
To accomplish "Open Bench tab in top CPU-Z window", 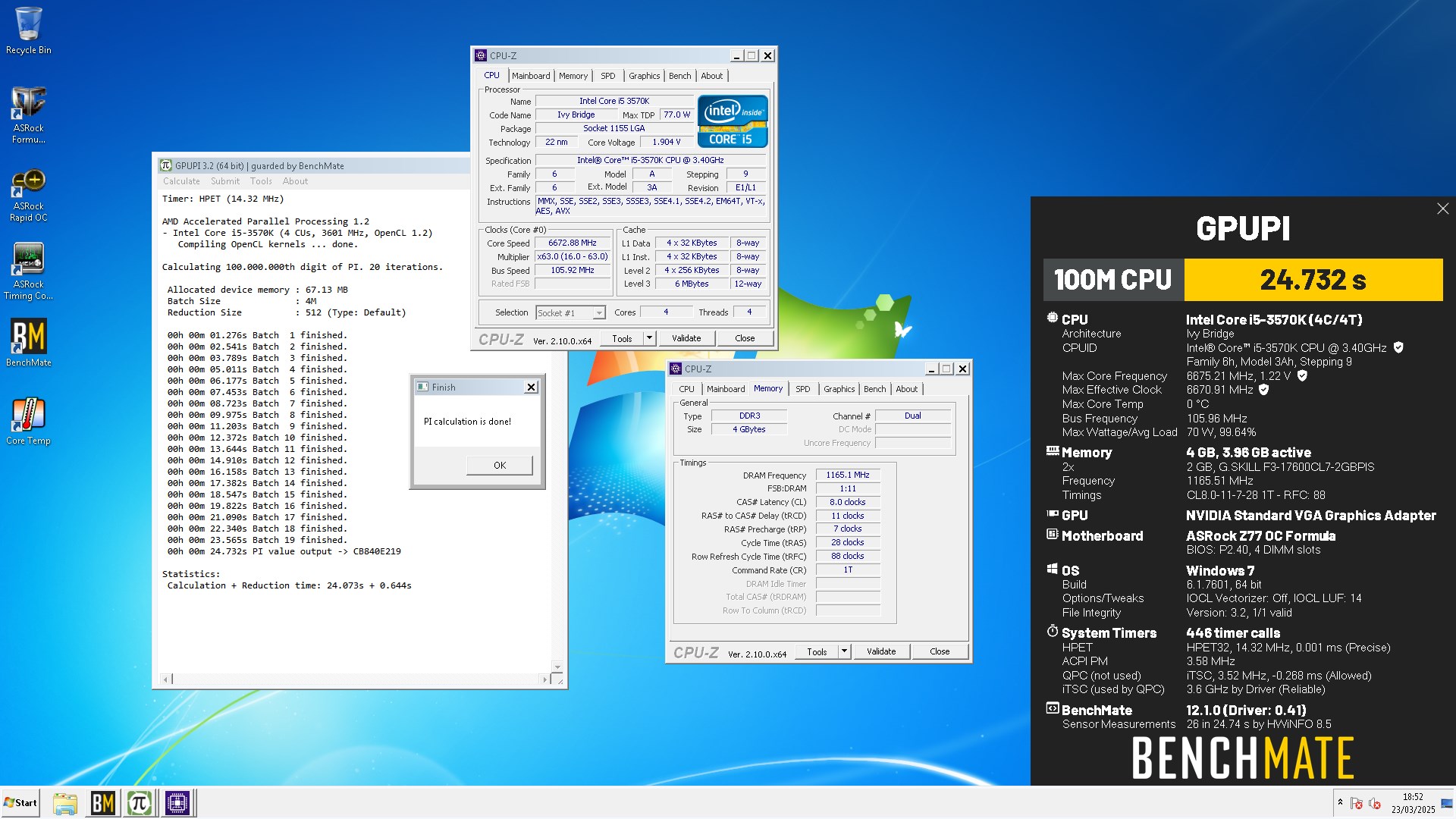I will 680,76.
